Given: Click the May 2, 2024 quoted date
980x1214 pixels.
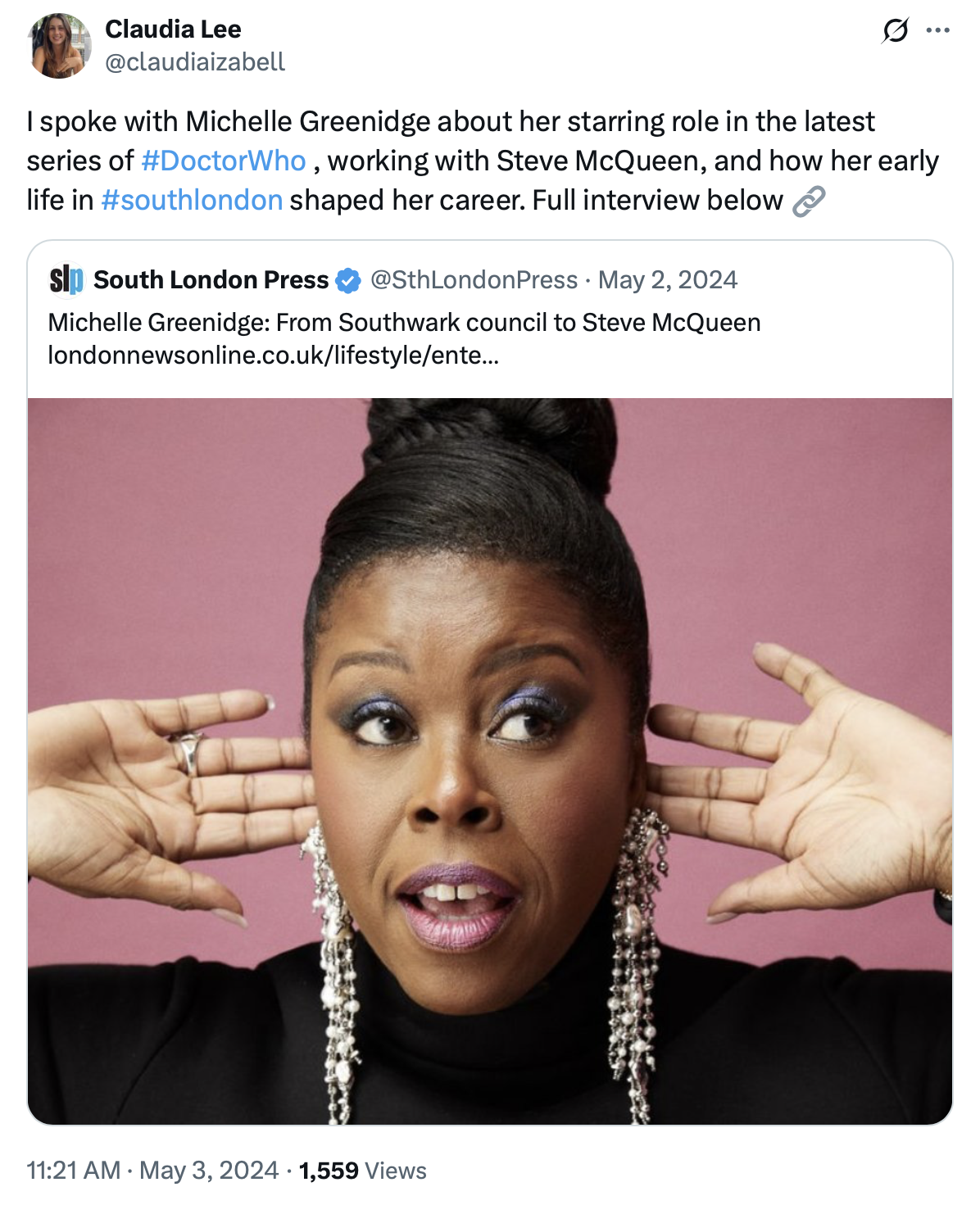Looking at the screenshot, I should [668, 280].
